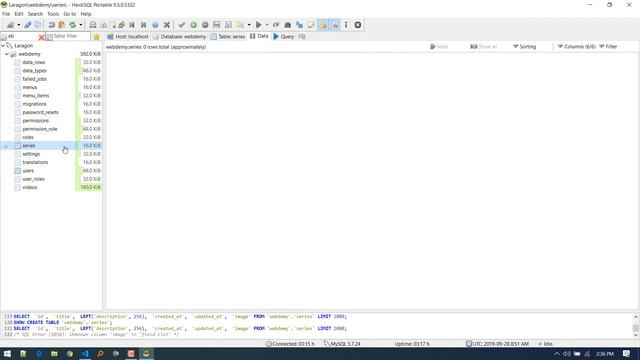The image size is (640, 360).
Task: Click the blue help circle icon
Action: point(155,25)
